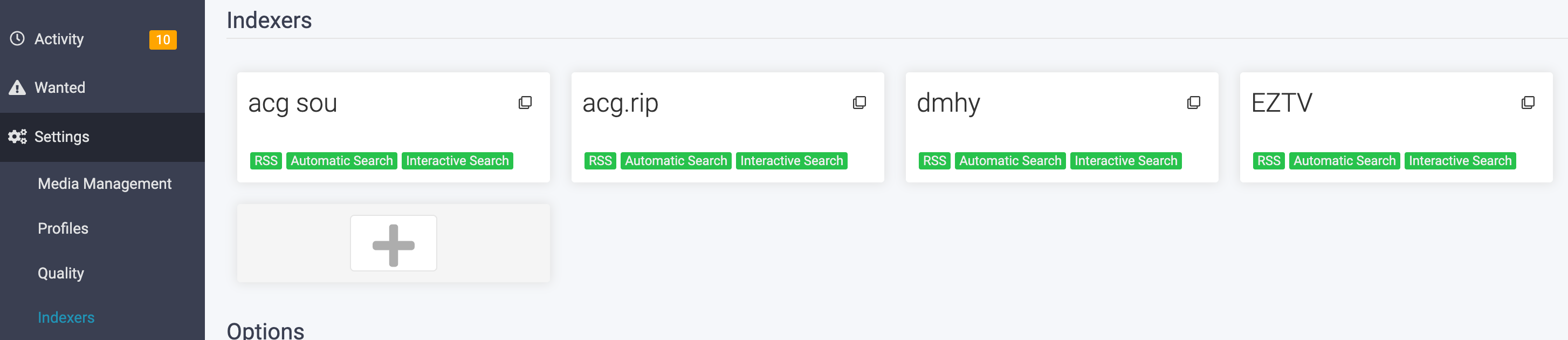Select Indexers in the sidebar
The height and width of the screenshot is (340, 1568).
66,317
